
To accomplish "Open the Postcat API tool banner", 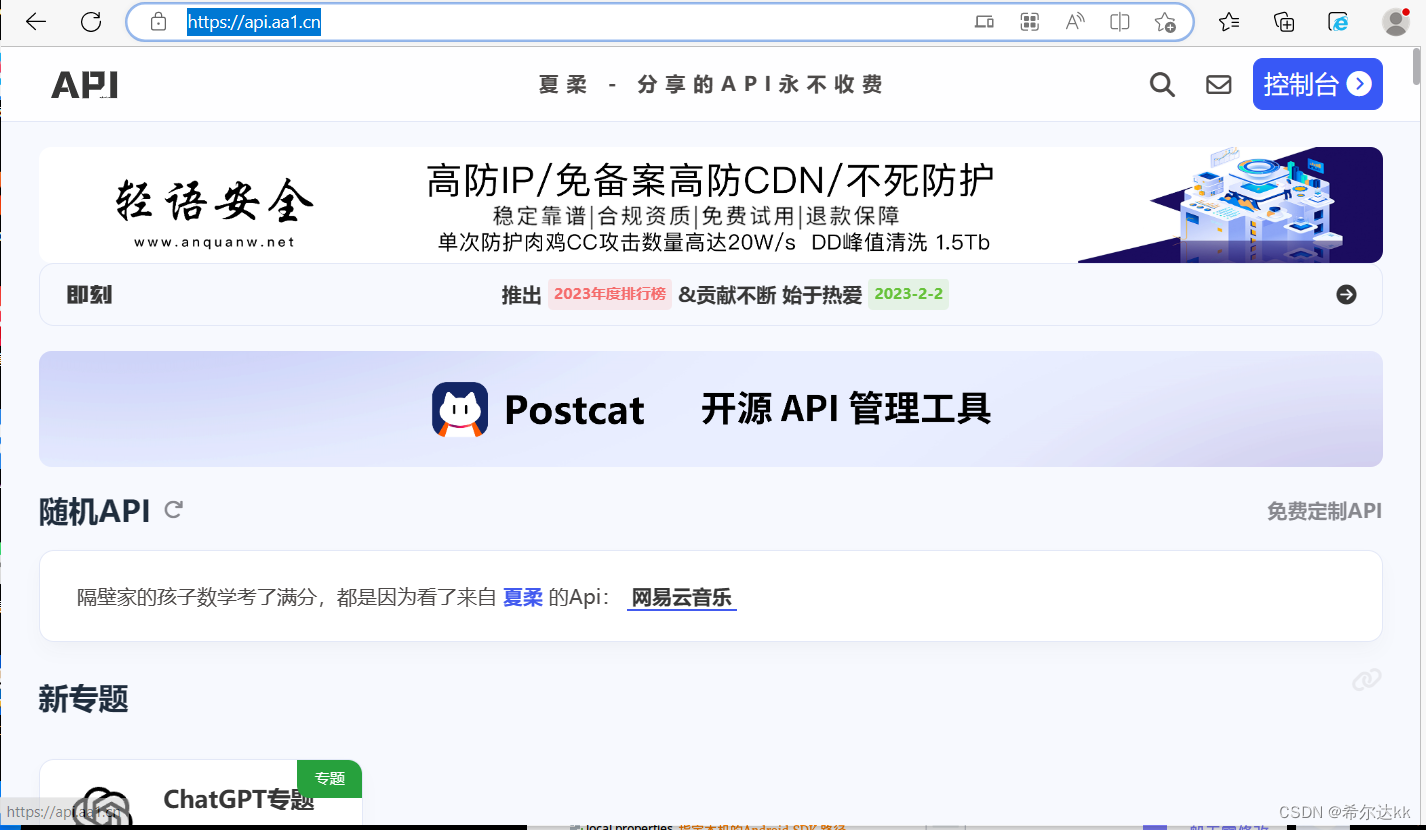I will (x=710, y=409).
